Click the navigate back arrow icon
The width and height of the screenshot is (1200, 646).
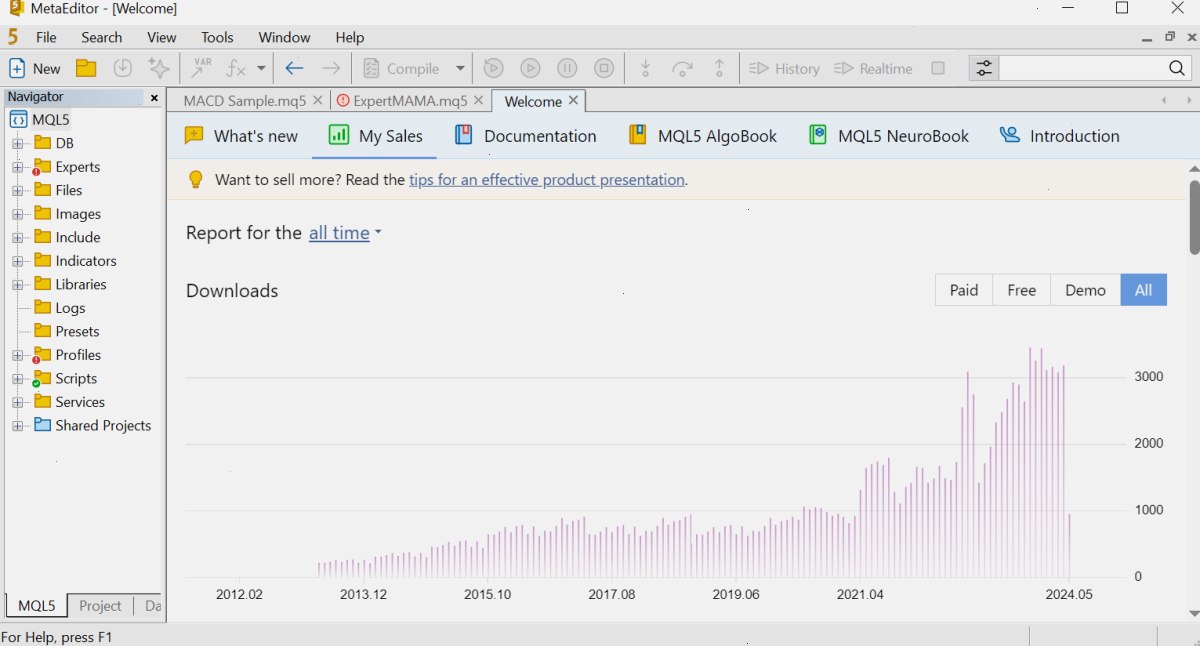tap(294, 68)
